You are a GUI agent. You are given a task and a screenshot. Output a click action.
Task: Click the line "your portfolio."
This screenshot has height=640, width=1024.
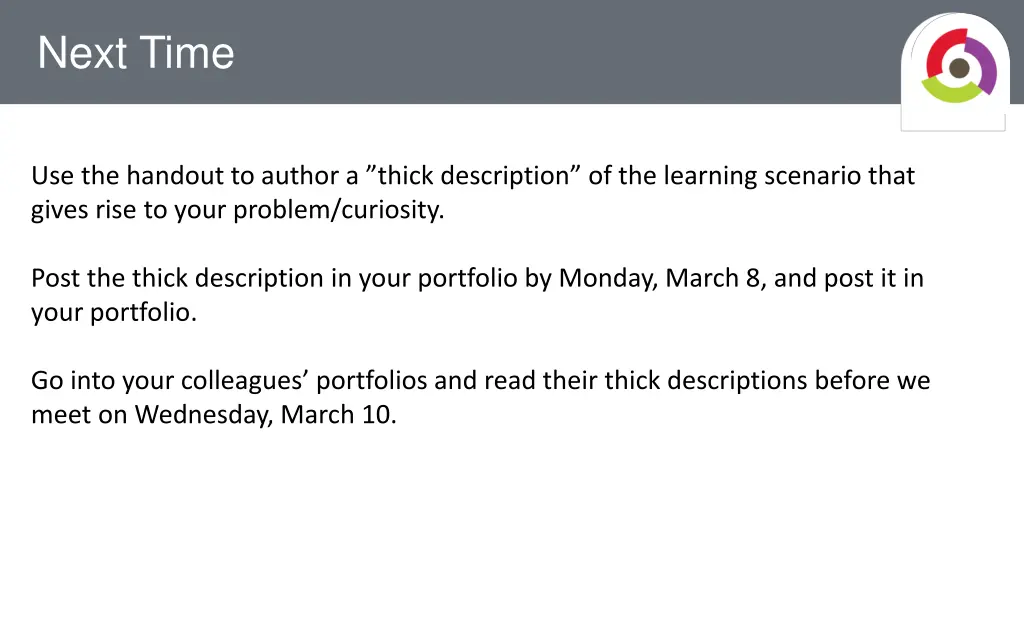114,312
